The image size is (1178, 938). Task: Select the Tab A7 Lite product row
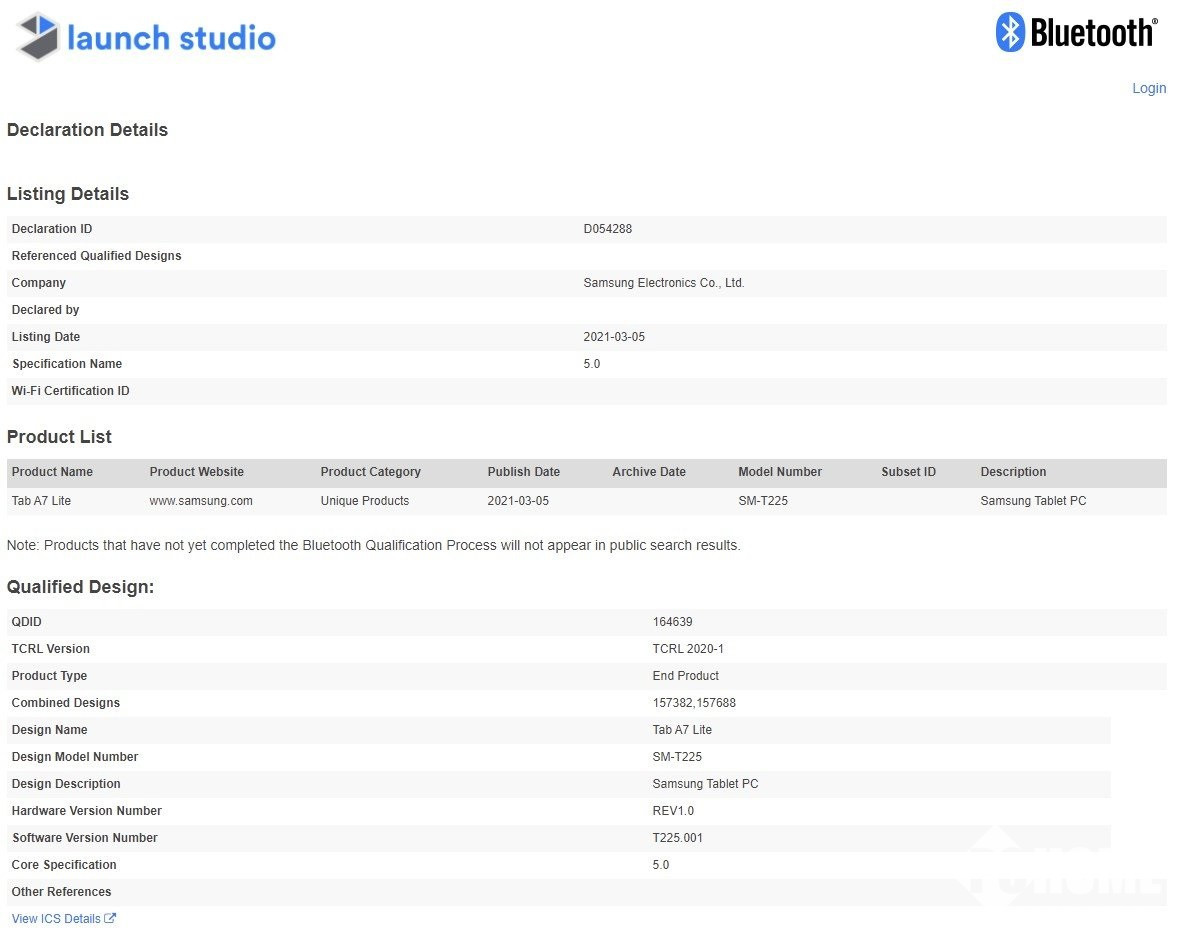[41, 500]
